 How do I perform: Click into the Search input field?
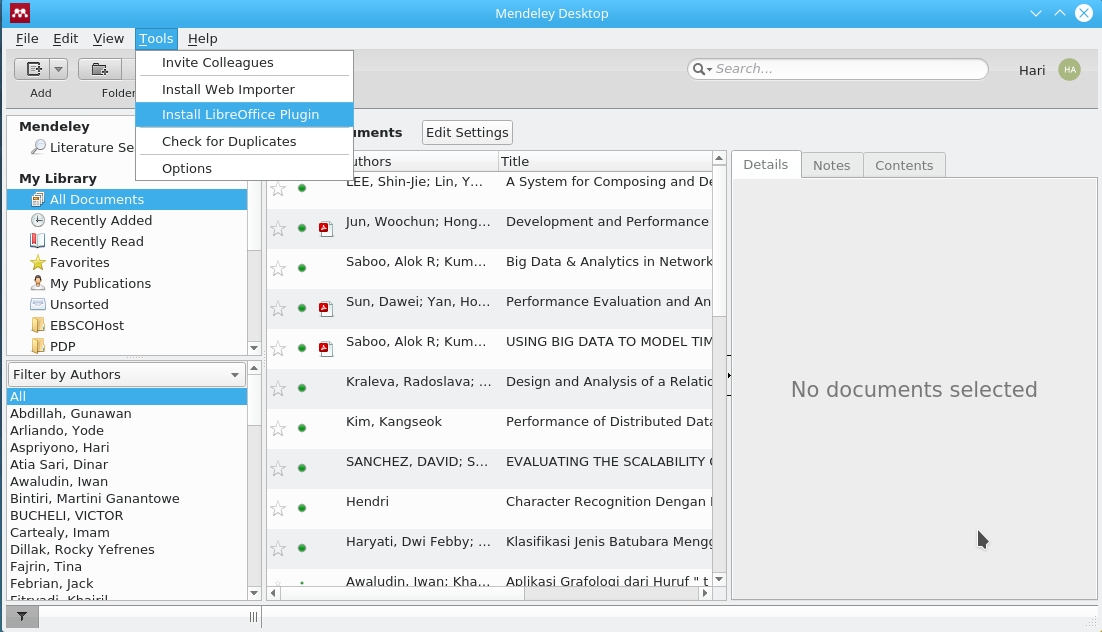click(x=845, y=69)
